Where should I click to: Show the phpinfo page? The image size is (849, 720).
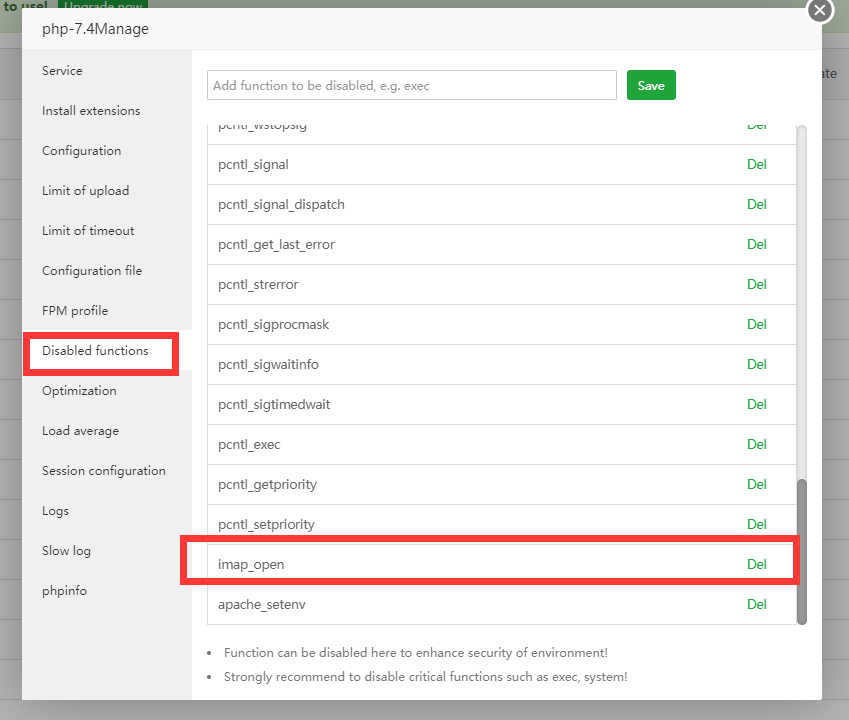pos(64,591)
